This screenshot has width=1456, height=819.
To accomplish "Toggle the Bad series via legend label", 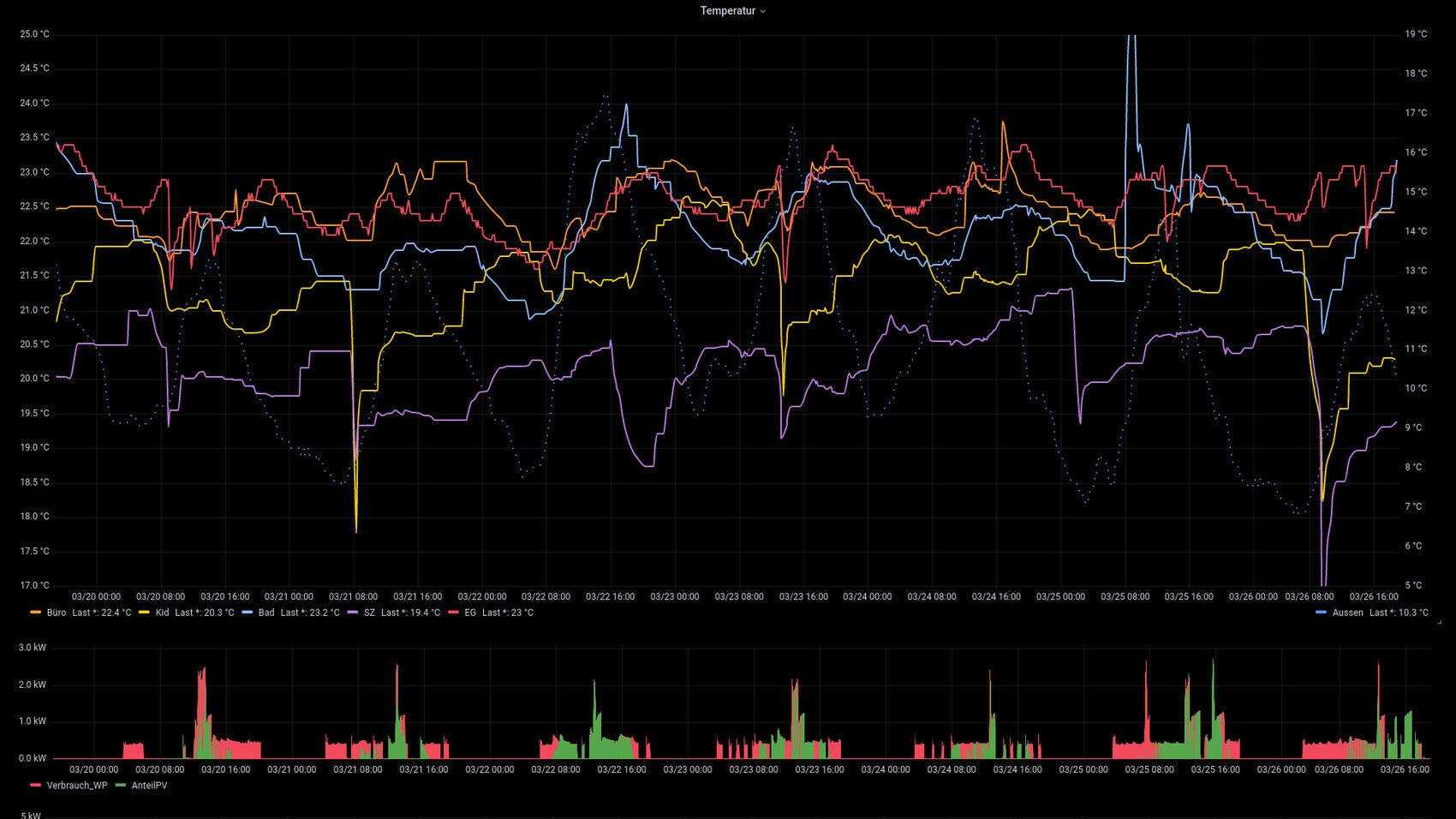I will [266, 613].
